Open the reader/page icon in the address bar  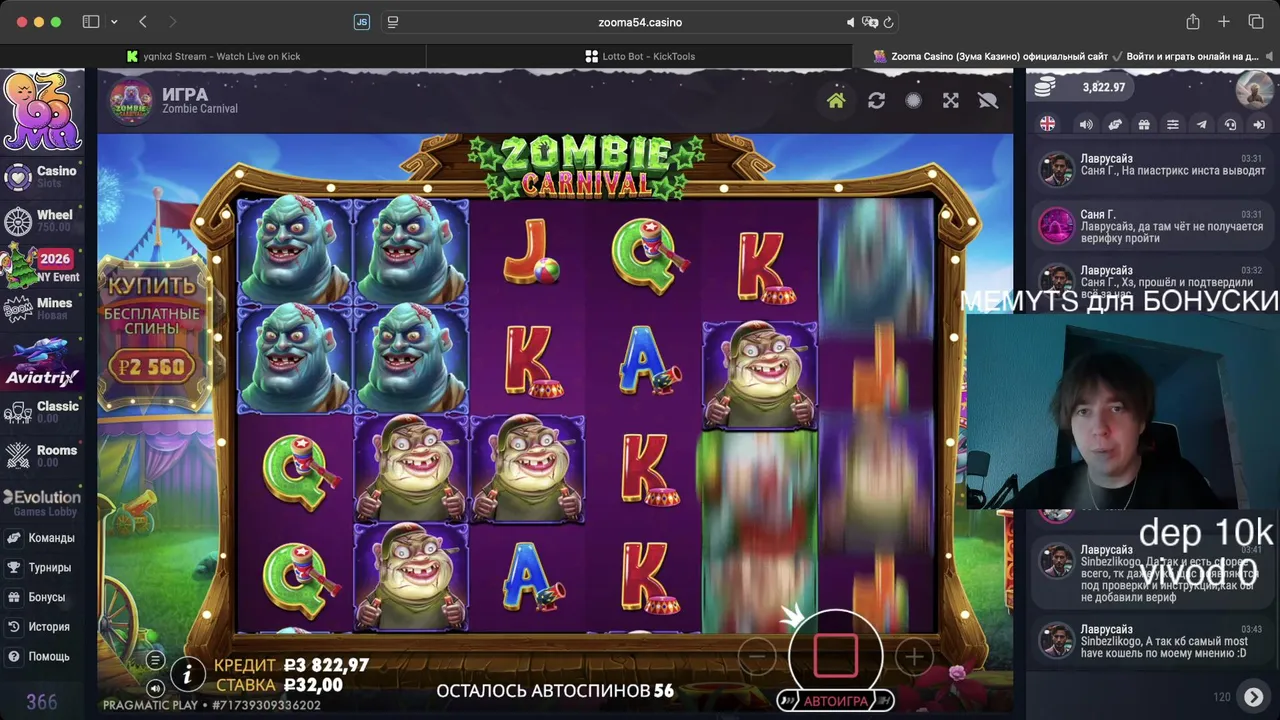click(393, 22)
